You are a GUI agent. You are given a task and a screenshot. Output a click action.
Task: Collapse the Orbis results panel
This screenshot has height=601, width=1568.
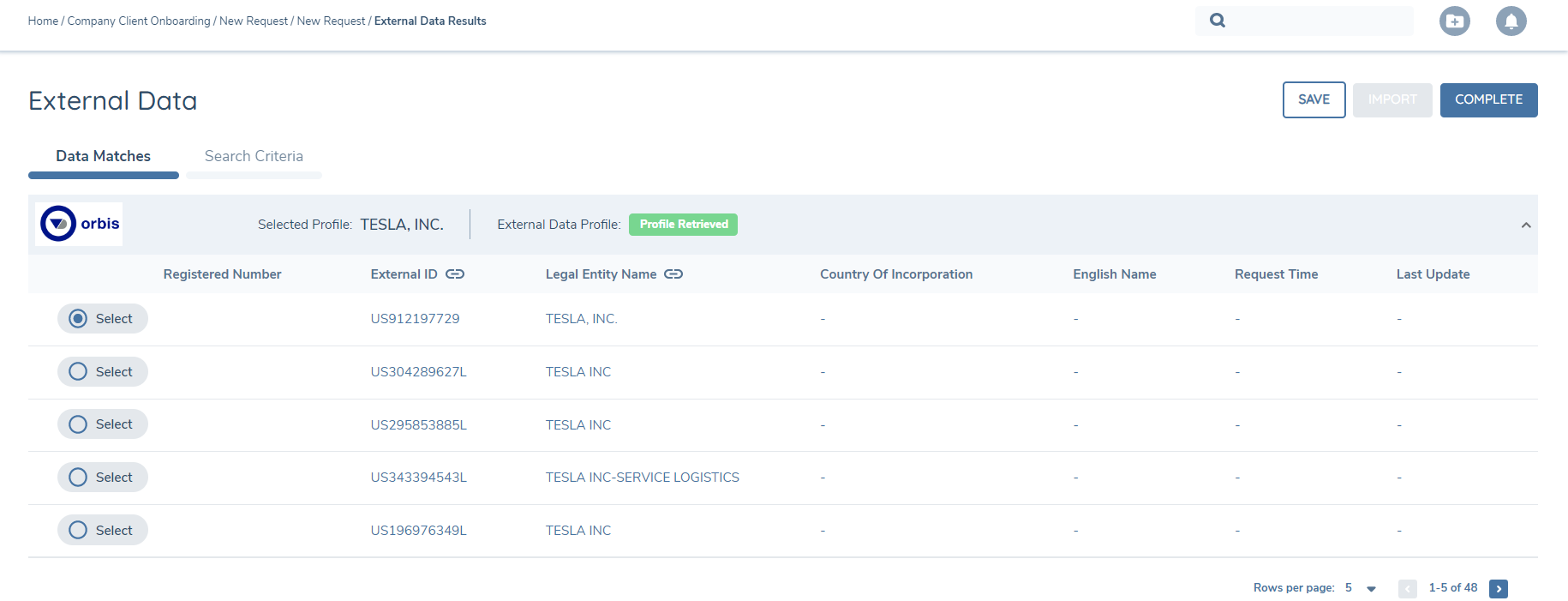[x=1525, y=225]
